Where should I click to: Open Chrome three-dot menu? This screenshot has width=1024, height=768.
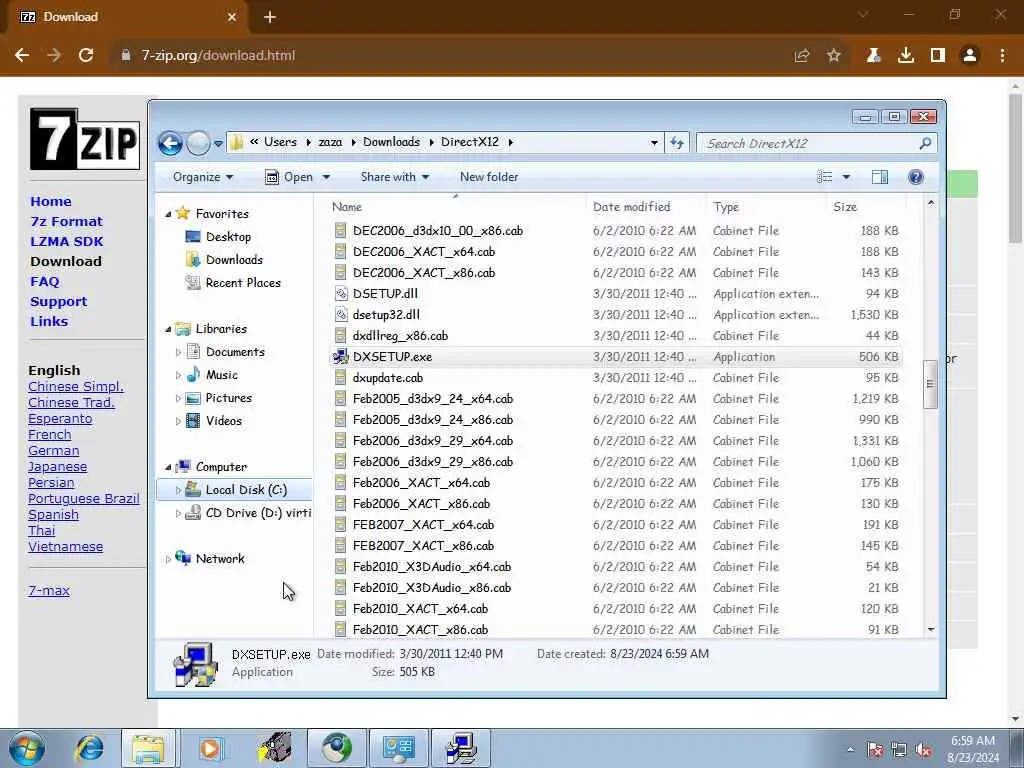click(1002, 56)
